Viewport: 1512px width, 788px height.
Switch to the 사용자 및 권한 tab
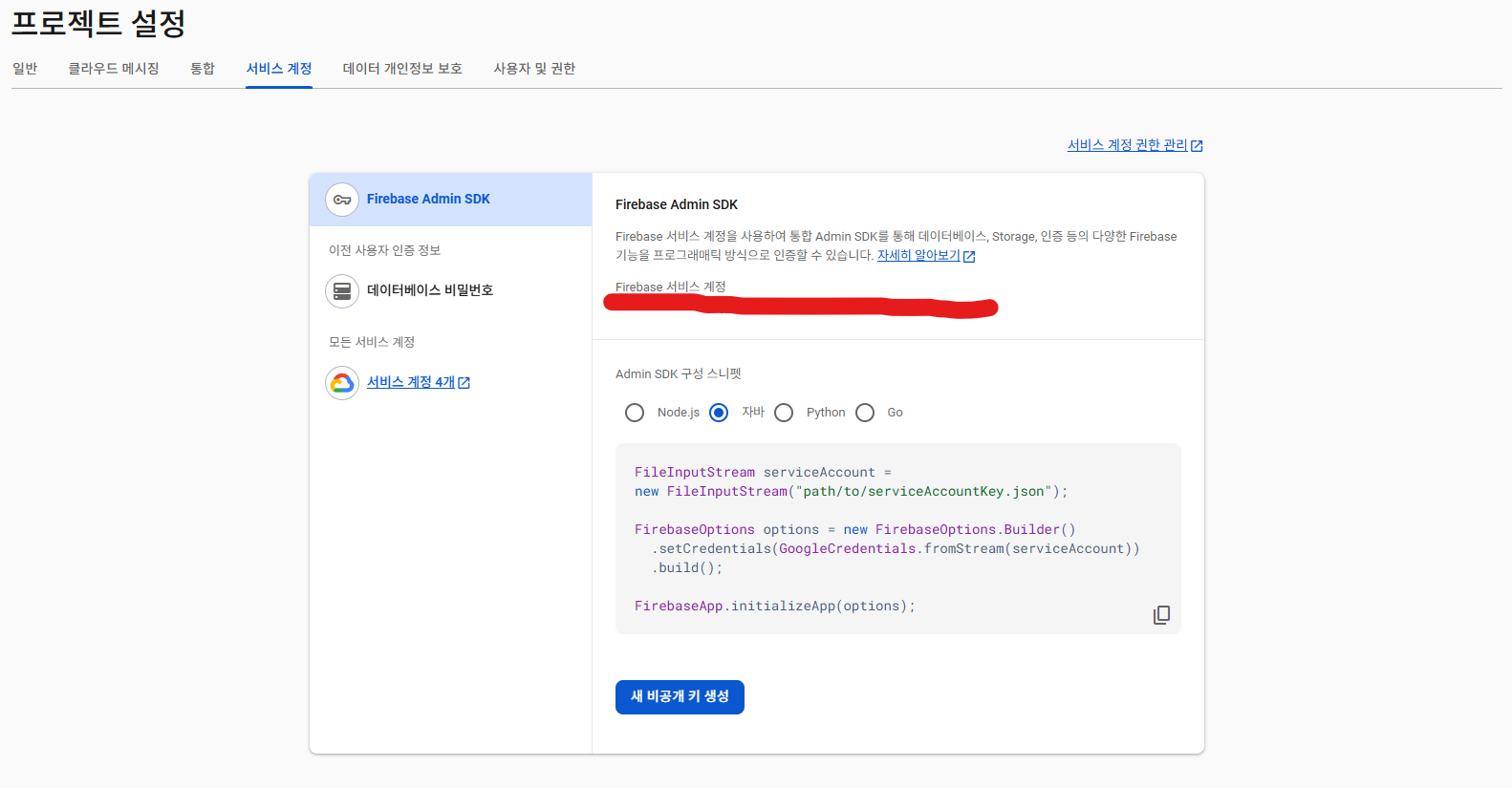point(534,69)
